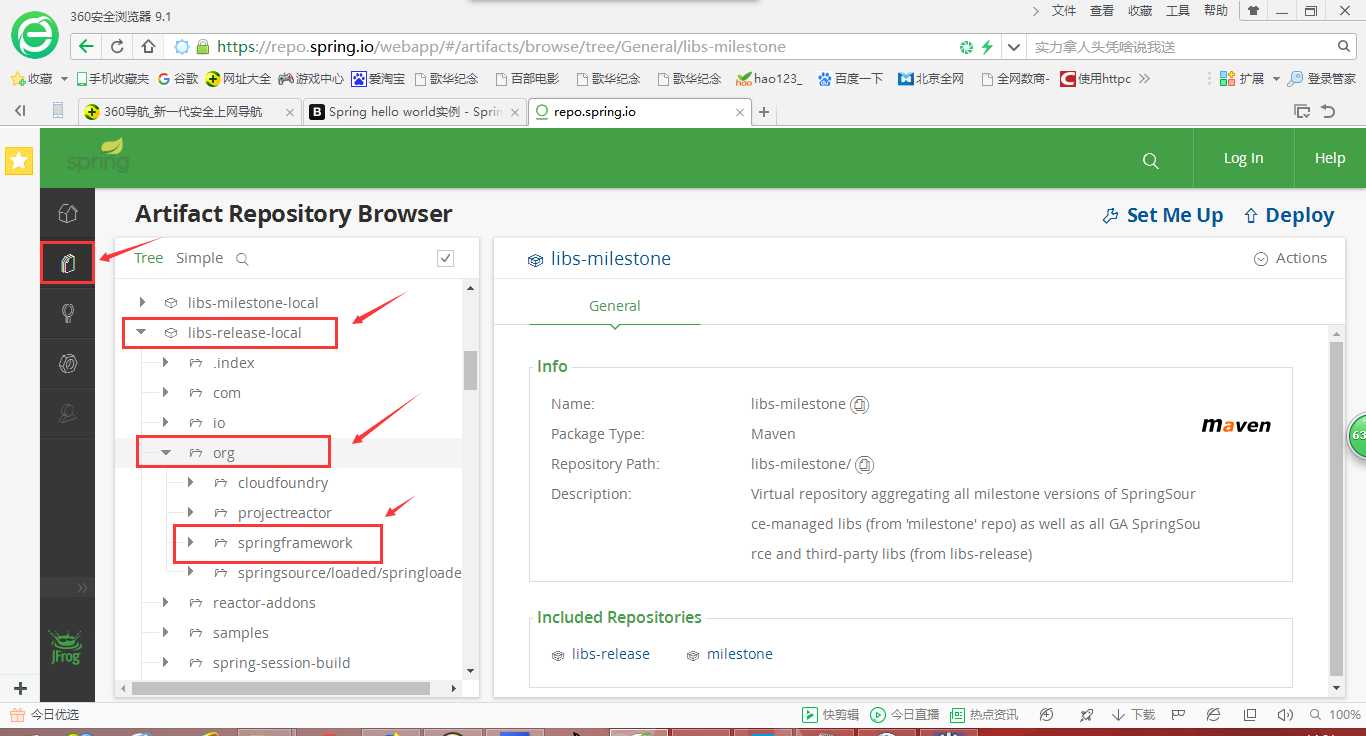This screenshot has height=736, width=1366.
Task: Select the Spring hello world browser tab
Action: [x=414, y=112]
